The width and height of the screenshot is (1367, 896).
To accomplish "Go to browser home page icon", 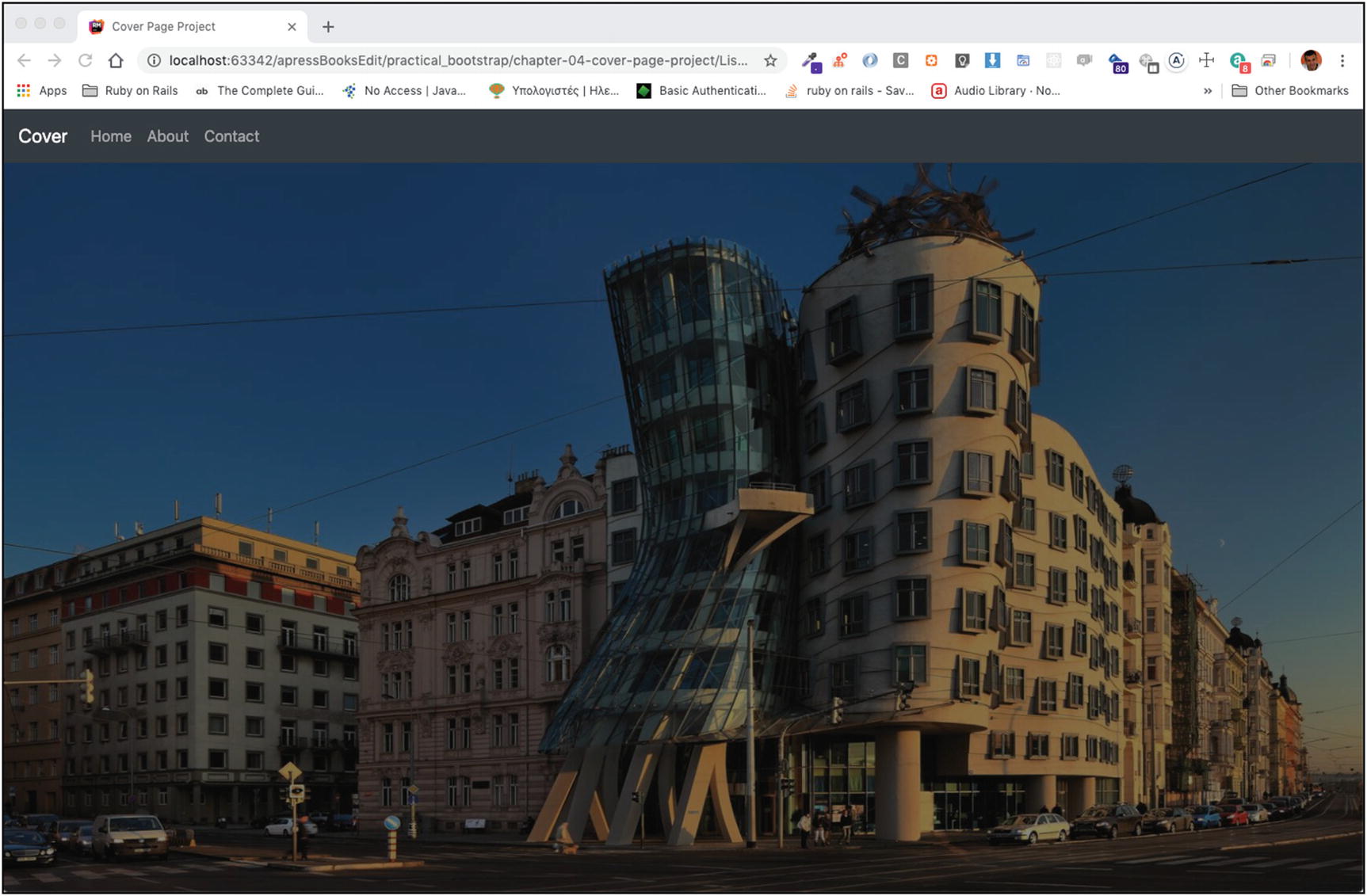I will pos(116,60).
